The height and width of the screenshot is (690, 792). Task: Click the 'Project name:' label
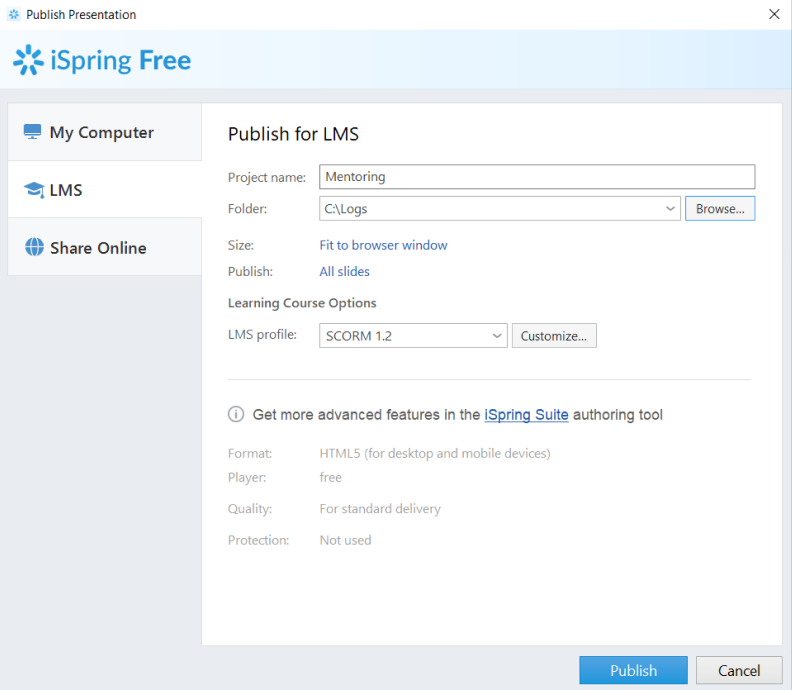point(267,177)
